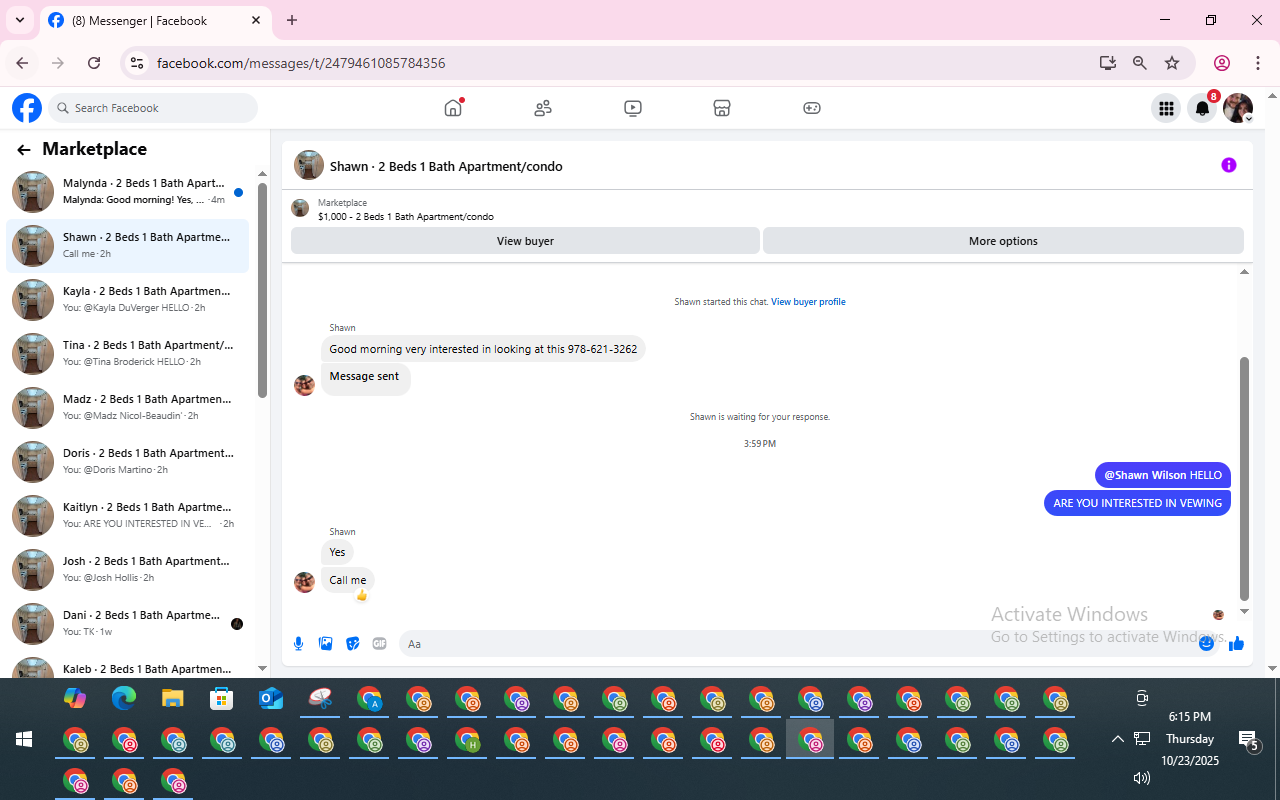
Task: Launch Microsoft Edge from the taskbar
Action: 124,698
